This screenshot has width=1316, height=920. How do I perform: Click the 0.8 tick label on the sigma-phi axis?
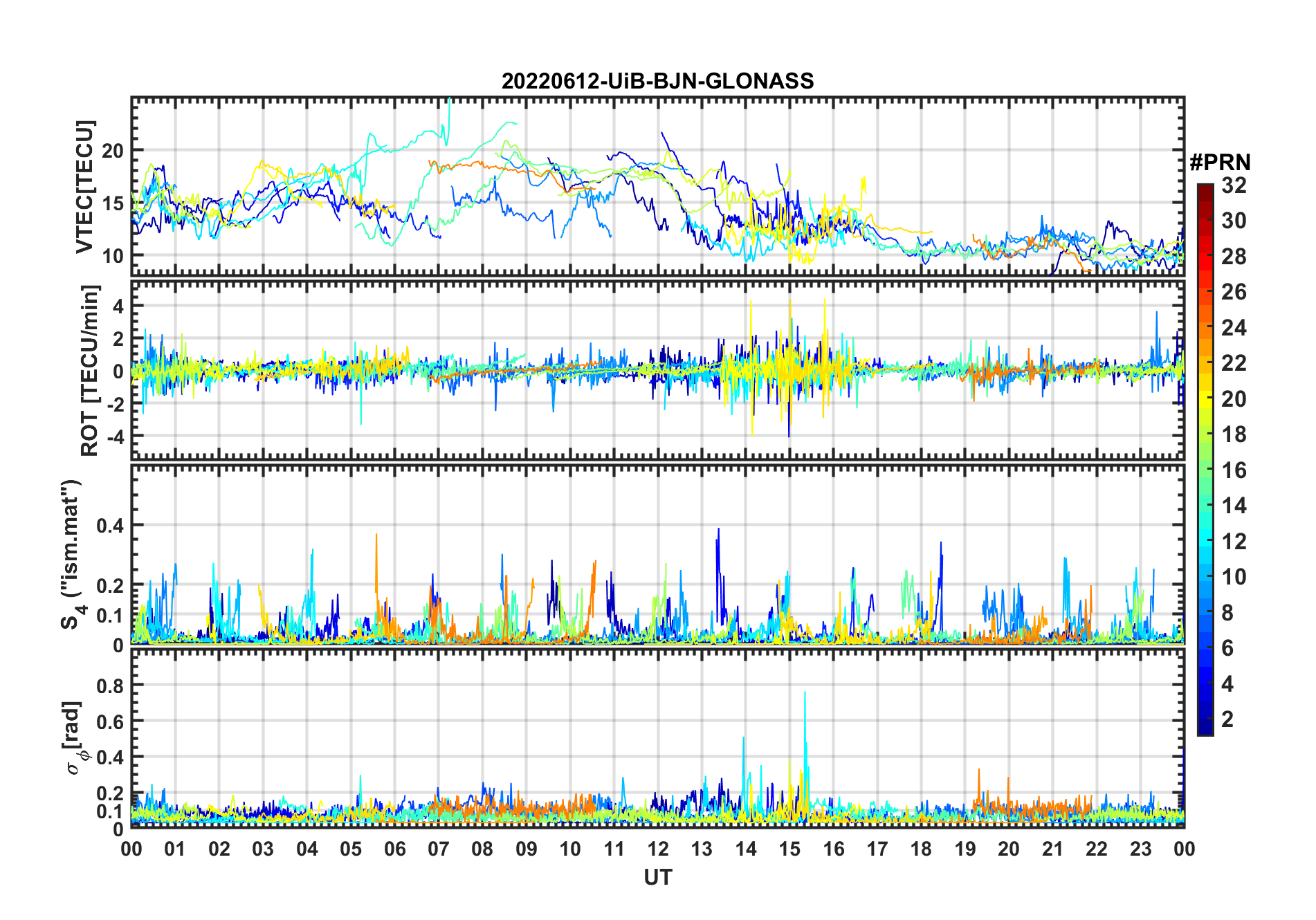click(110, 686)
